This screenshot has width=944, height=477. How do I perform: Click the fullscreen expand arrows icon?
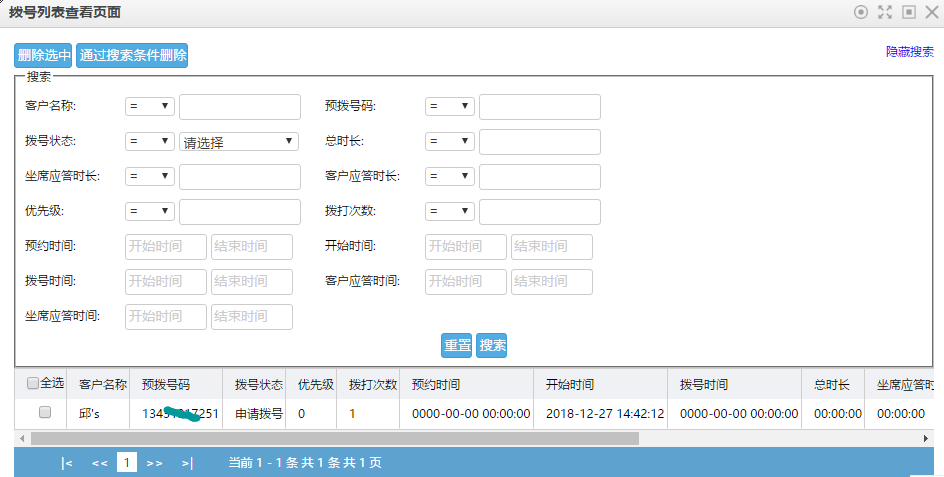coord(884,12)
